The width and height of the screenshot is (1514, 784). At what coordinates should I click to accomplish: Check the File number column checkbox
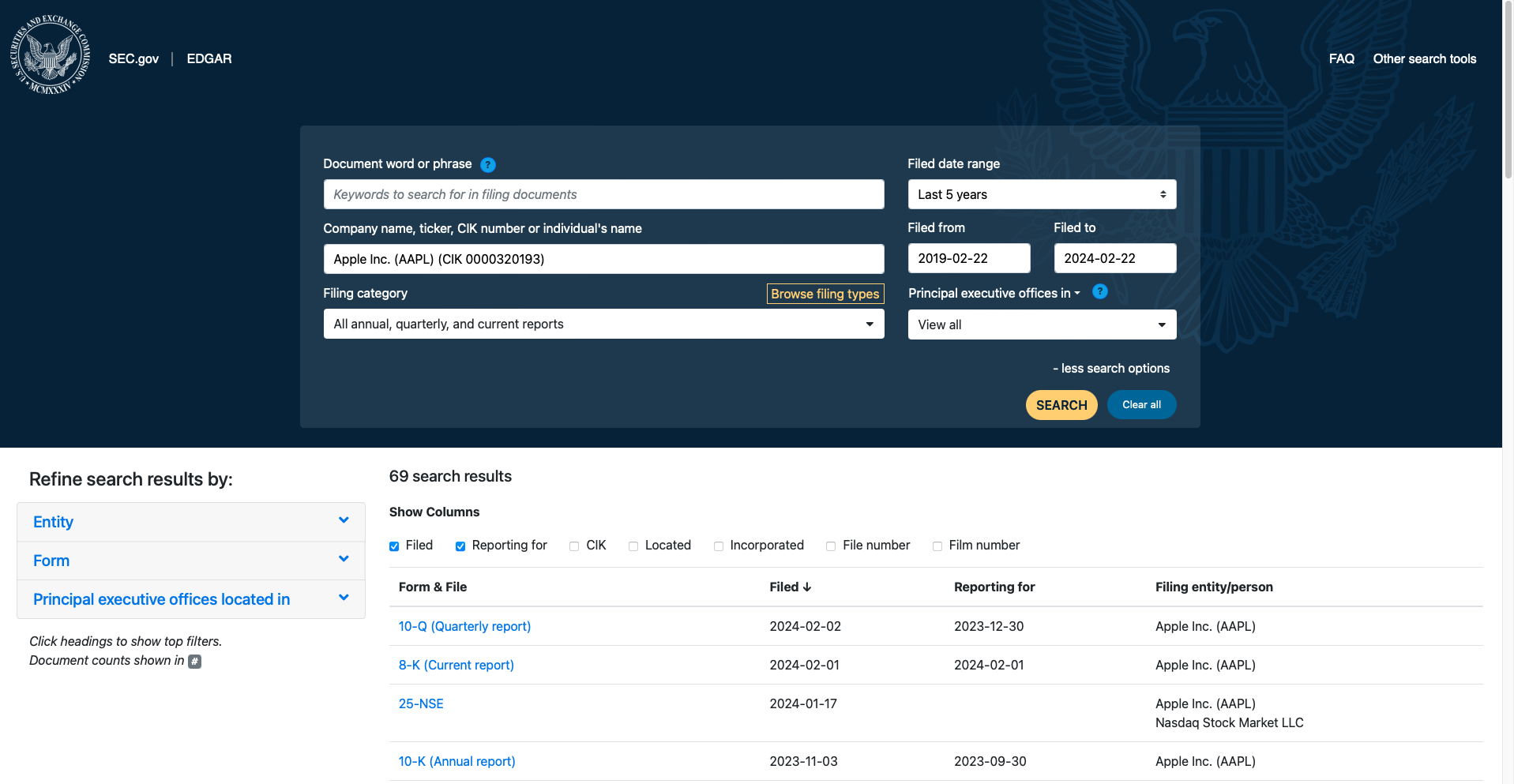[x=831, y=546]
